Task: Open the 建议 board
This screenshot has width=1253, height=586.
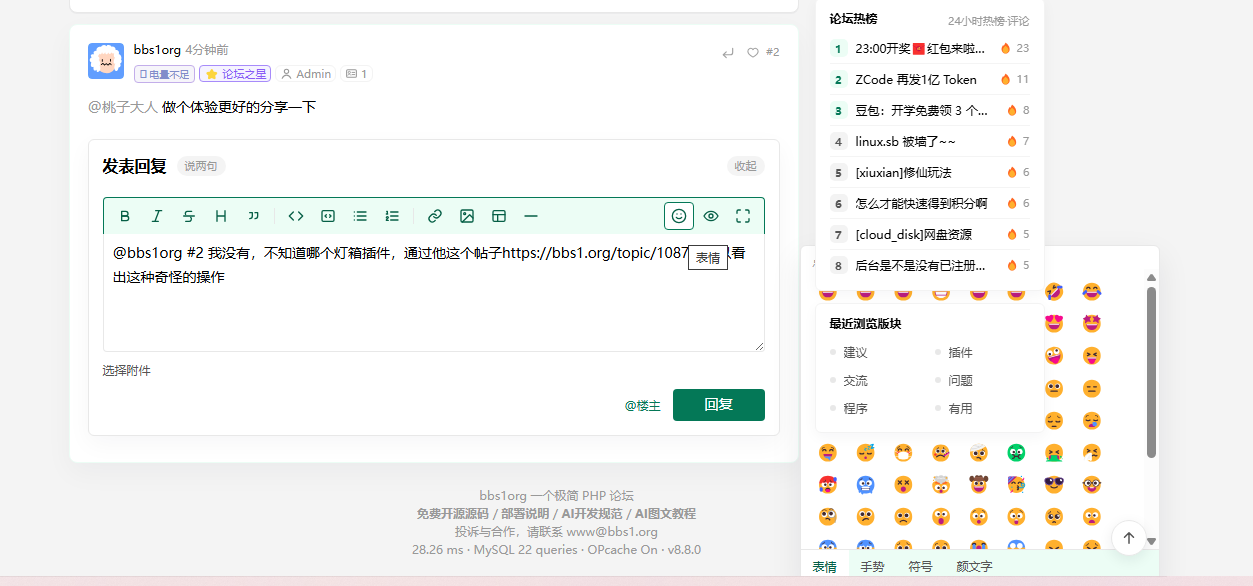Action: click(x=855, y=353)
